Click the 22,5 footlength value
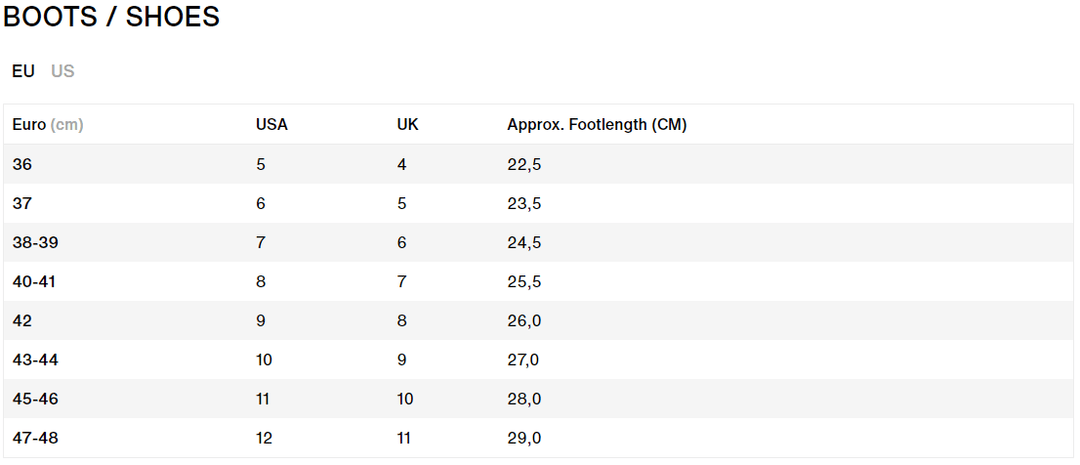1080x465 pixels. click(524, 164)
